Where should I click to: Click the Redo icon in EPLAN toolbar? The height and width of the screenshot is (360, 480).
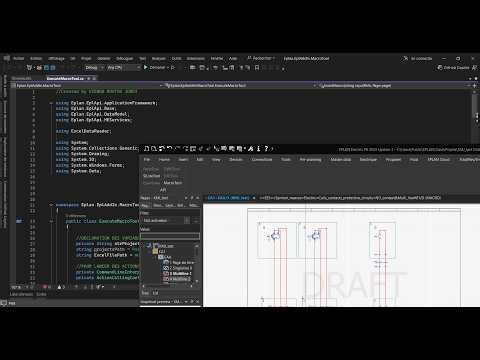(x=178, y=149)
